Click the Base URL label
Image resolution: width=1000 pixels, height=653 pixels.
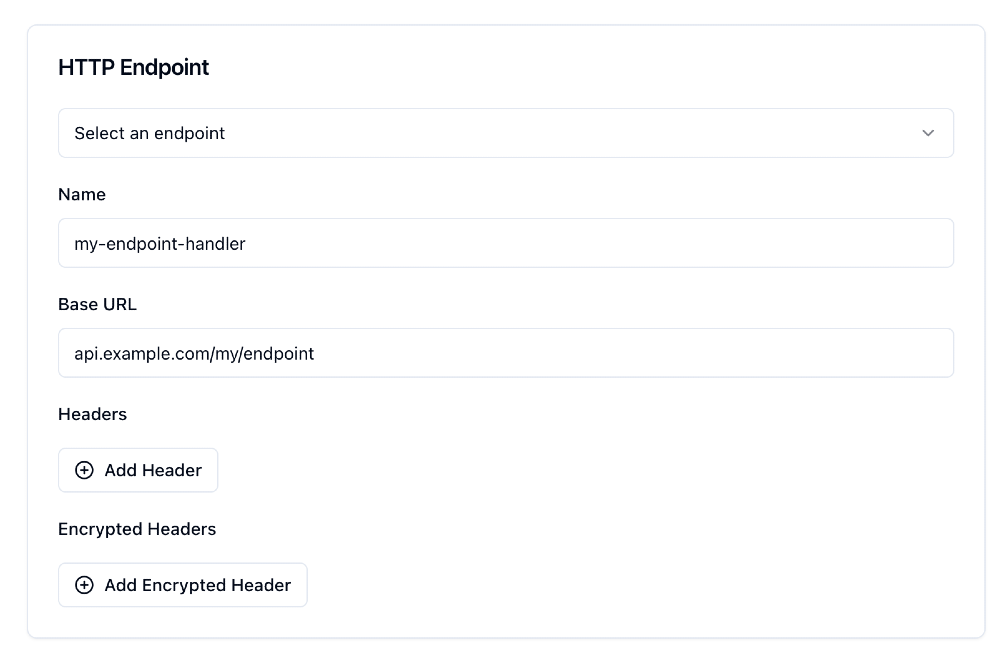point(97,304)
